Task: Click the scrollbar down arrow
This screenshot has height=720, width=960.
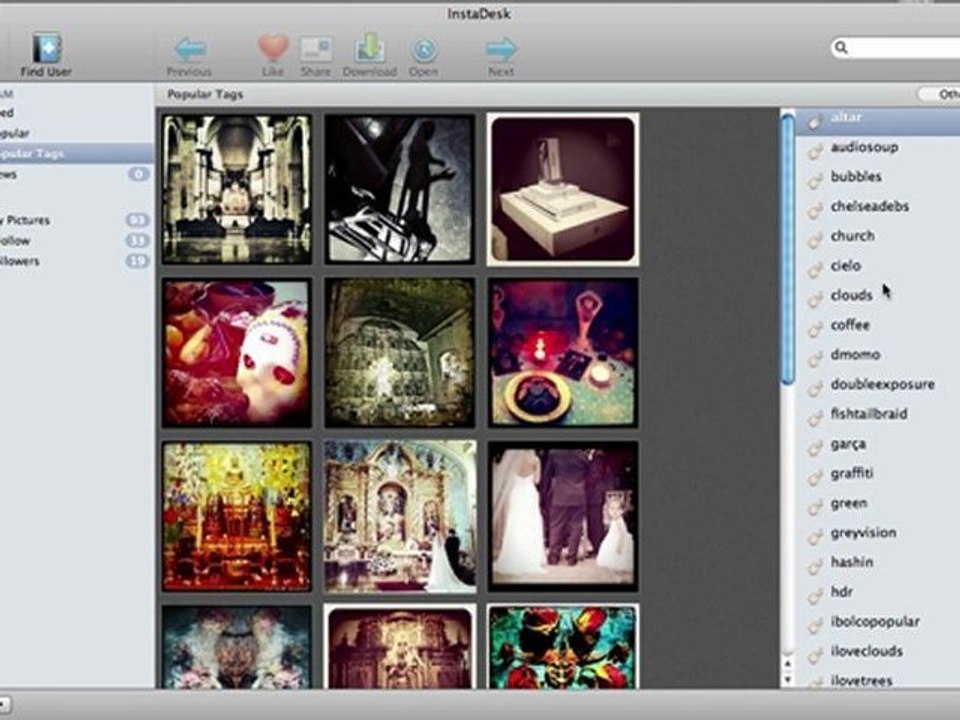Action: click(x=788, y=680)
